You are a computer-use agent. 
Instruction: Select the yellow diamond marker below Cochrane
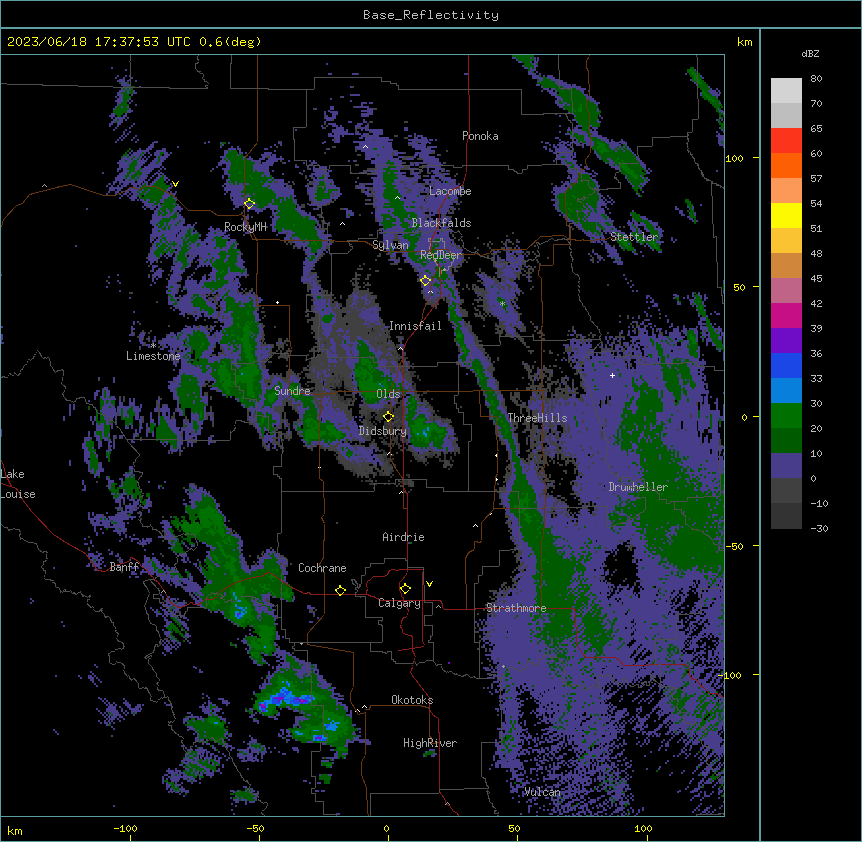click(x=340, y=590)
